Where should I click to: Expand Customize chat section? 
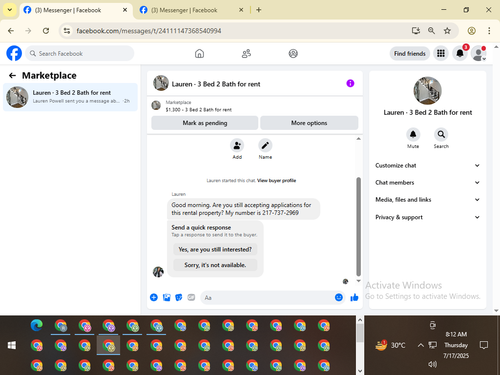pos(428,165)
